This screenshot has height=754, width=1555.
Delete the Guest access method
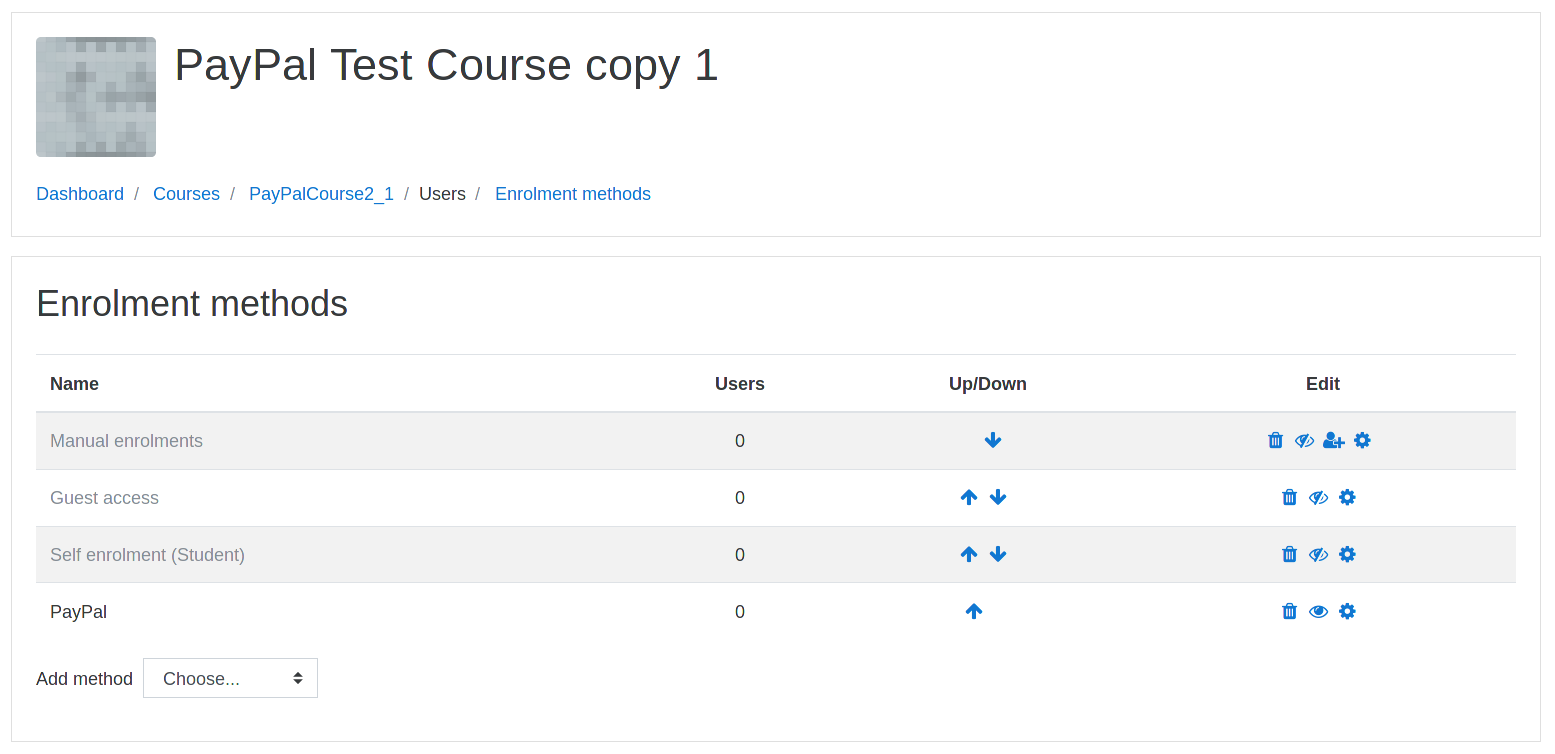click(1290, 497)
